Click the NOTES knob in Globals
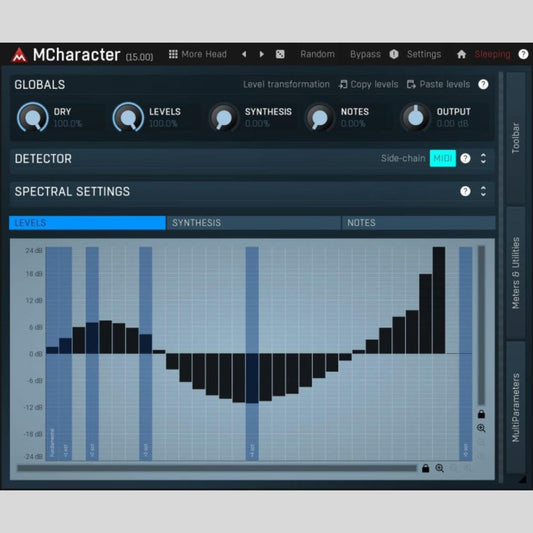 click(x=320, y=118)
